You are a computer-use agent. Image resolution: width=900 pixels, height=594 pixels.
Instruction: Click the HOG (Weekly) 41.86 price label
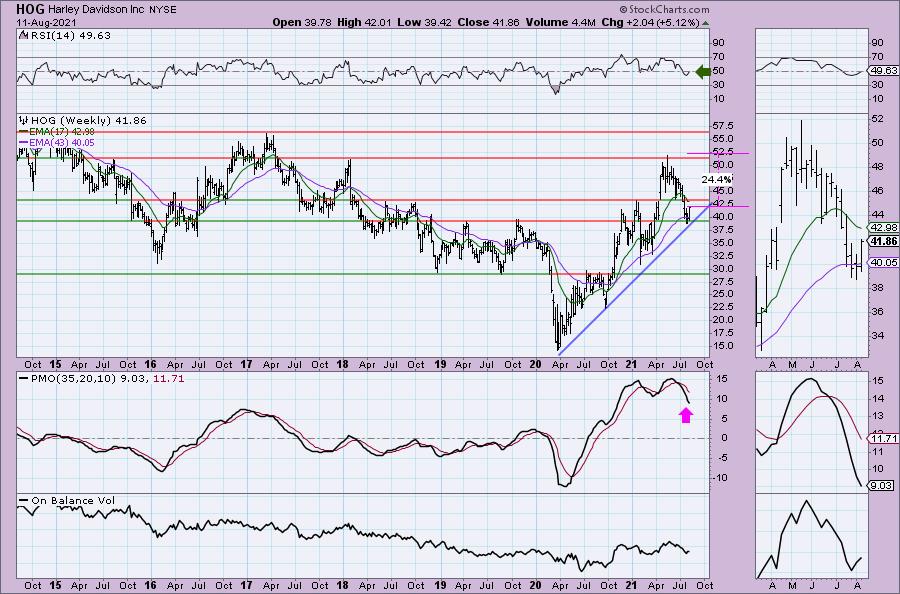tap(89, 121)
